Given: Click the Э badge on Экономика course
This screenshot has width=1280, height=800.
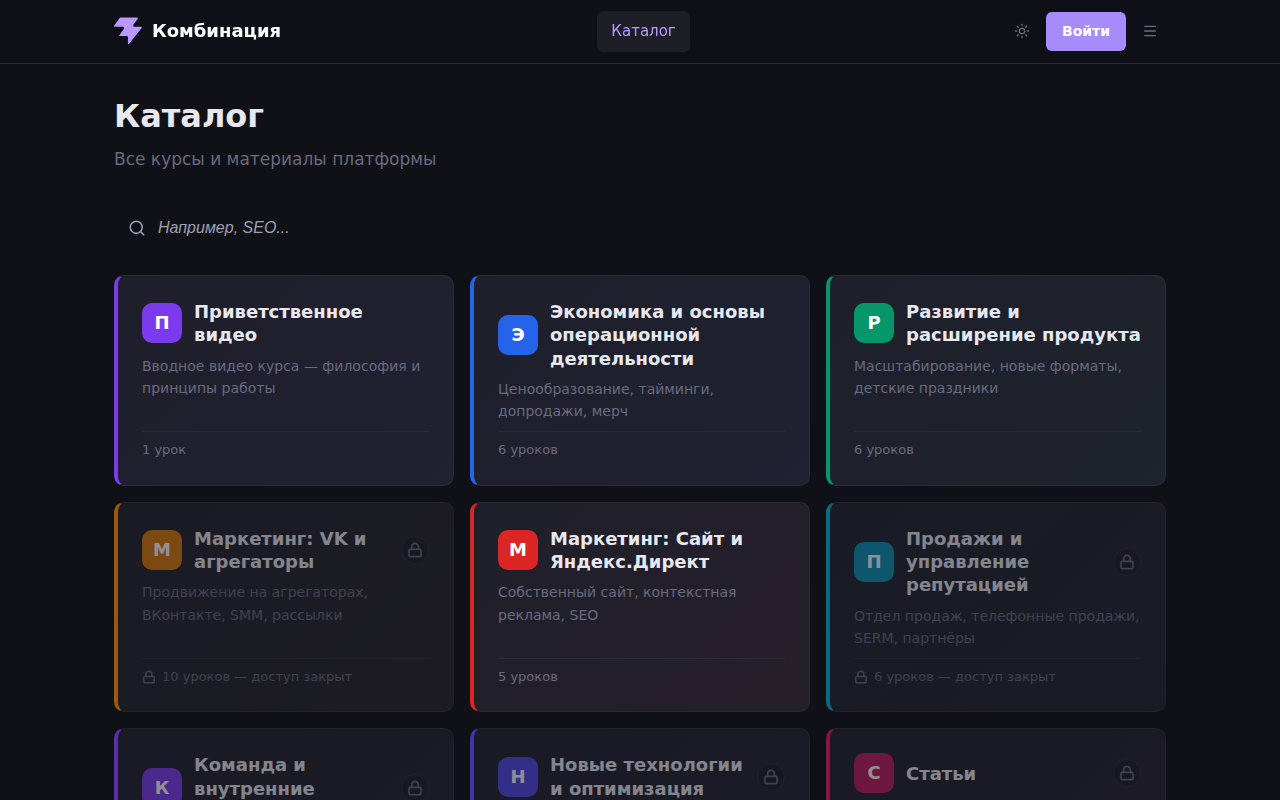Looking at the screenshot, I should [517, 335].
